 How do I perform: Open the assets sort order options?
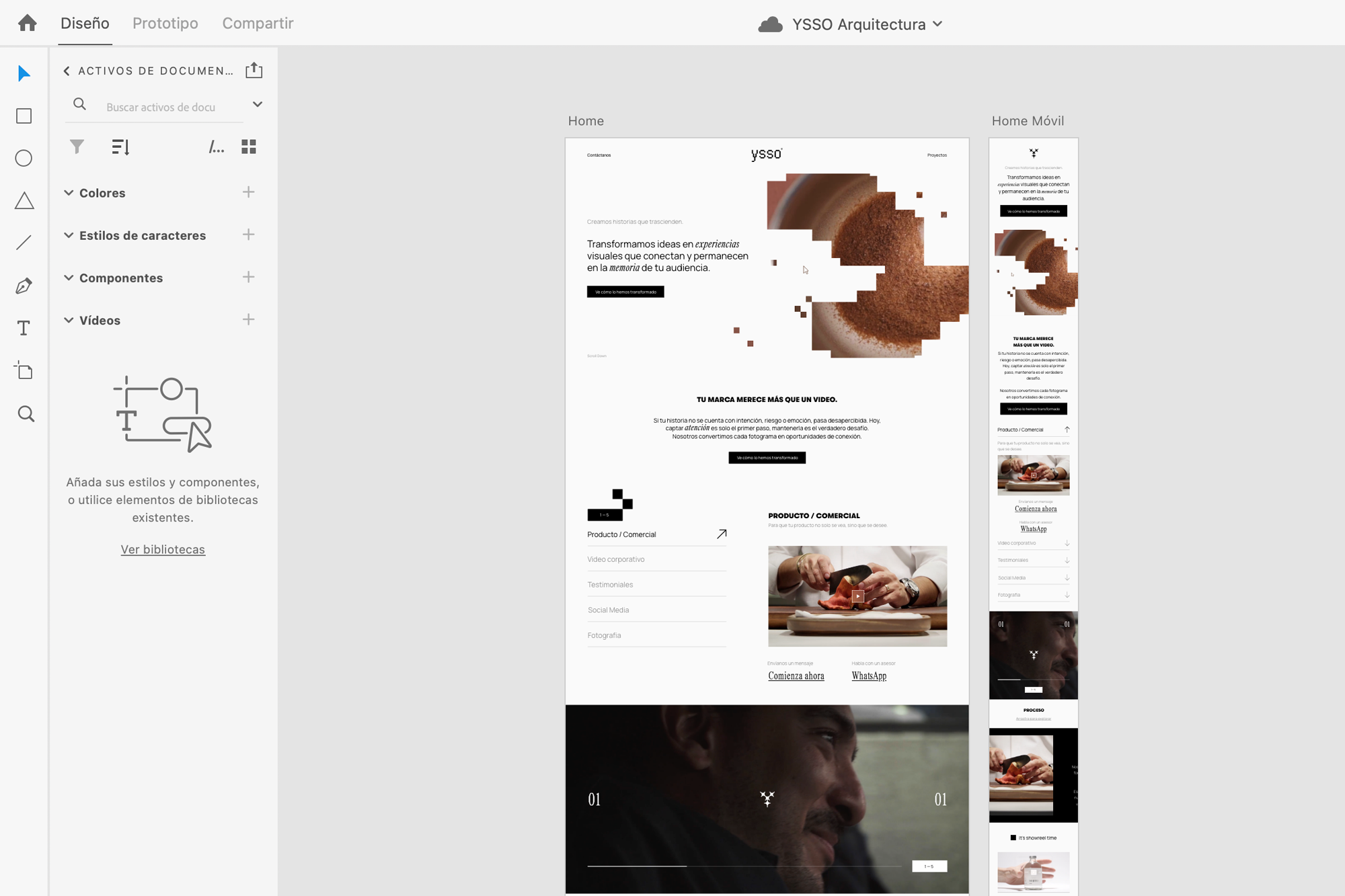(x=120, y=147)
